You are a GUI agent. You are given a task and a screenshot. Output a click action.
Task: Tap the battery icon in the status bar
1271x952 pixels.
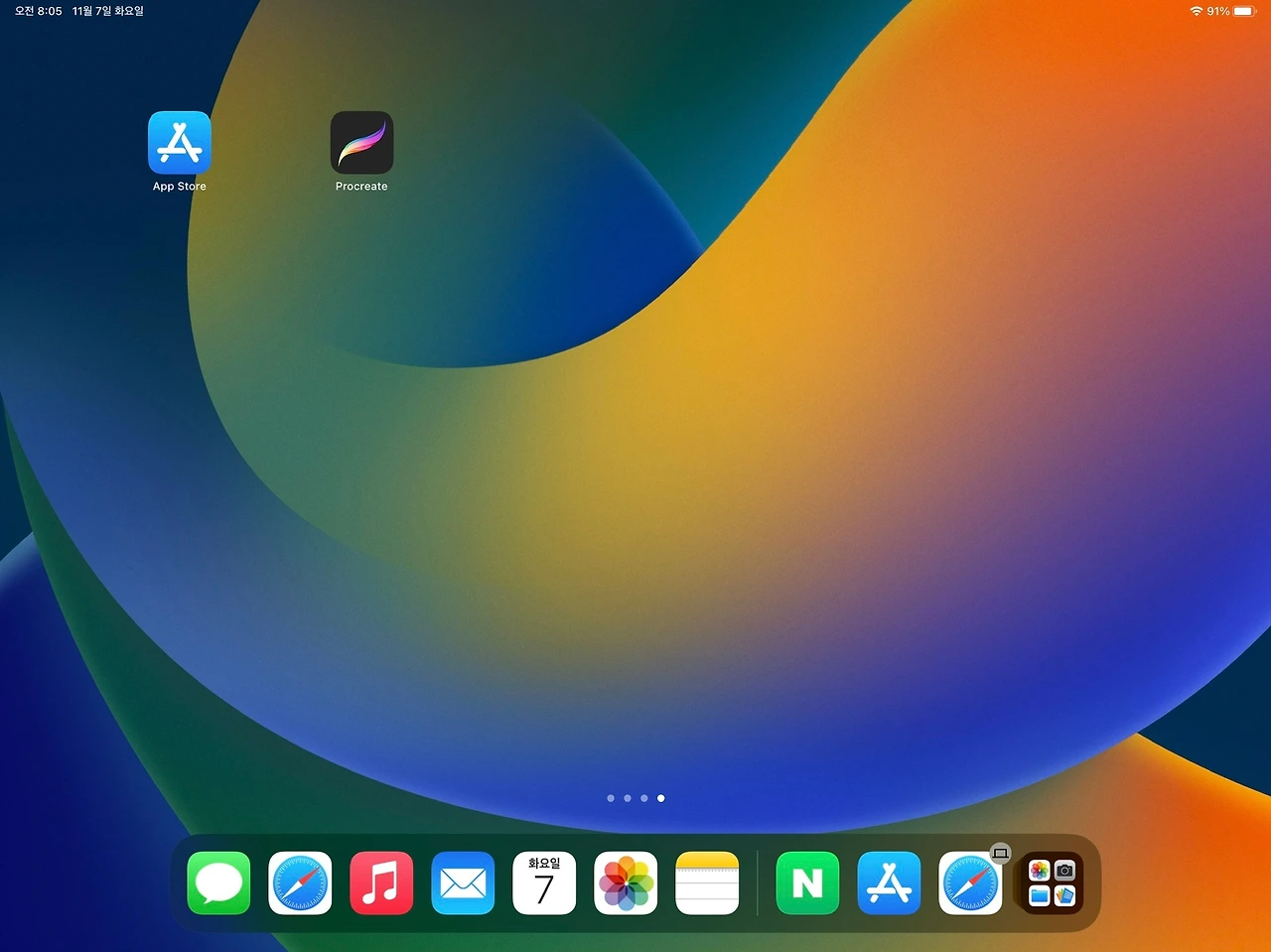point(1245,11)
